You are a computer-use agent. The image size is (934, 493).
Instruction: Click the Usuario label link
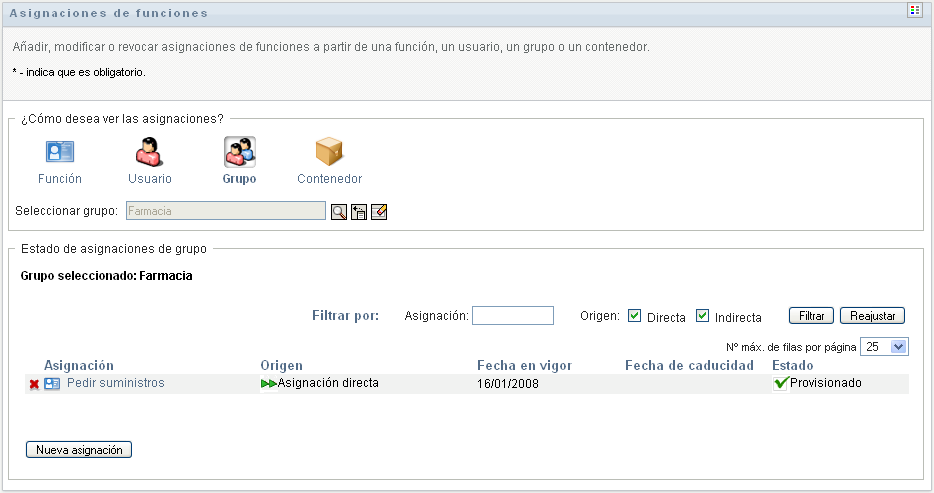tap(150, 179)
